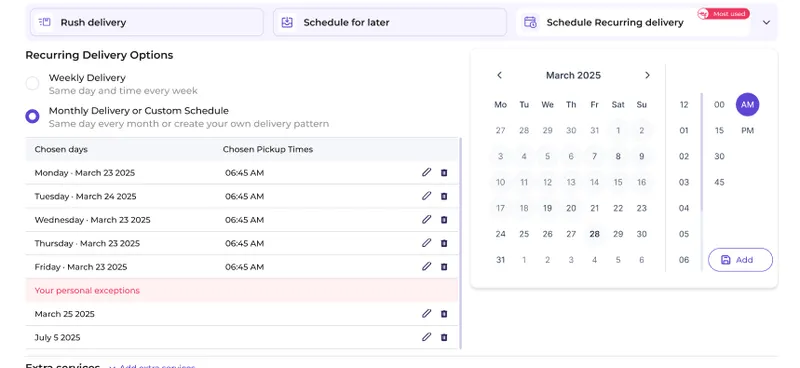
Task: Go to next month in calendar
Action: tap(647, 75)
